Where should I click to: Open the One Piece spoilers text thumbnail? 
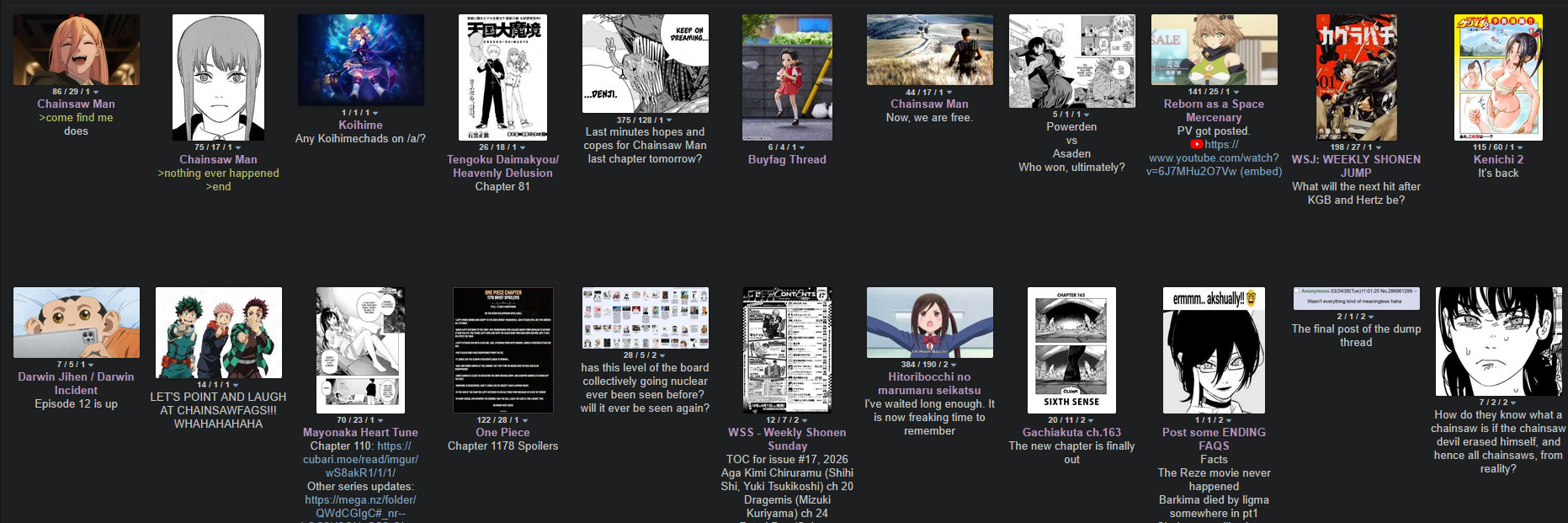click(x=503, y=350)
